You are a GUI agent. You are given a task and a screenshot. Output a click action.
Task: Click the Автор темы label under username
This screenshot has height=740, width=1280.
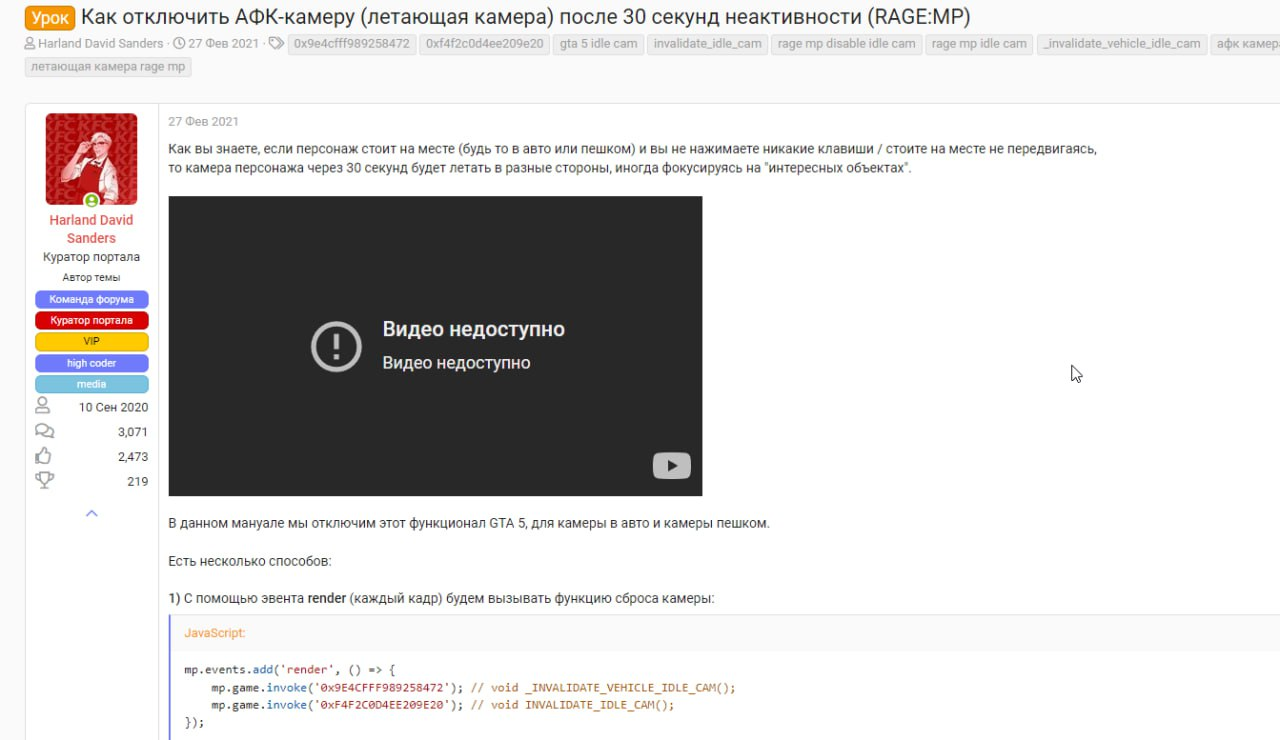coord(92,277)
